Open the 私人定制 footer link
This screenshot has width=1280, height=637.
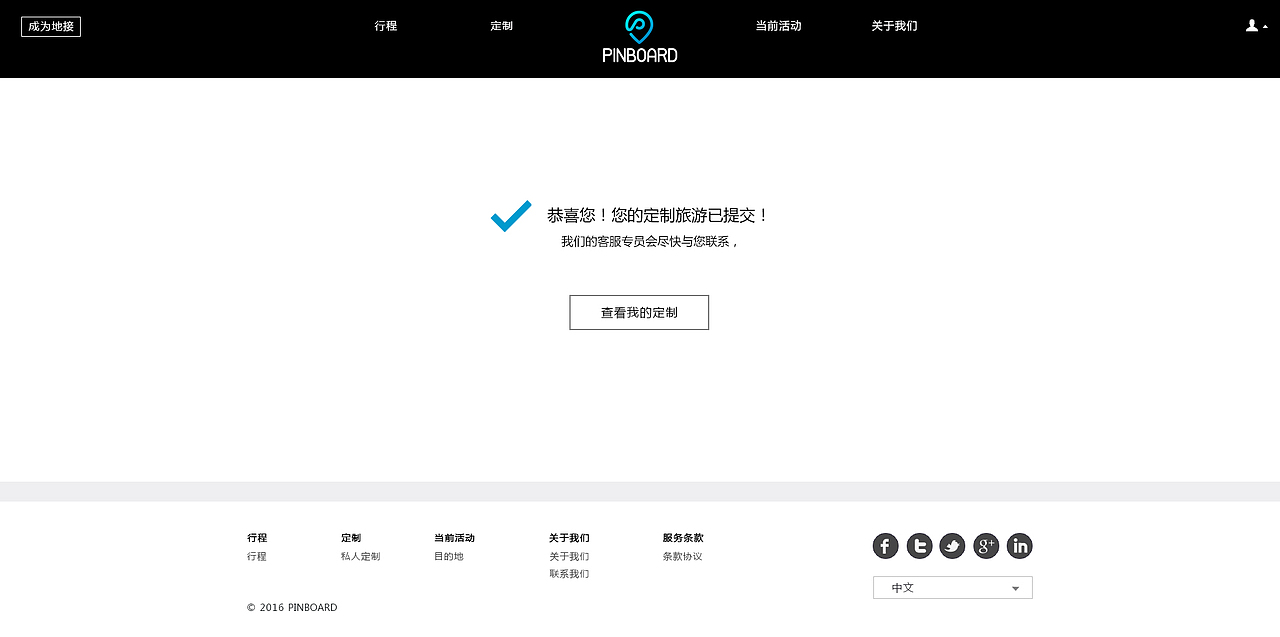pos(359,556)
